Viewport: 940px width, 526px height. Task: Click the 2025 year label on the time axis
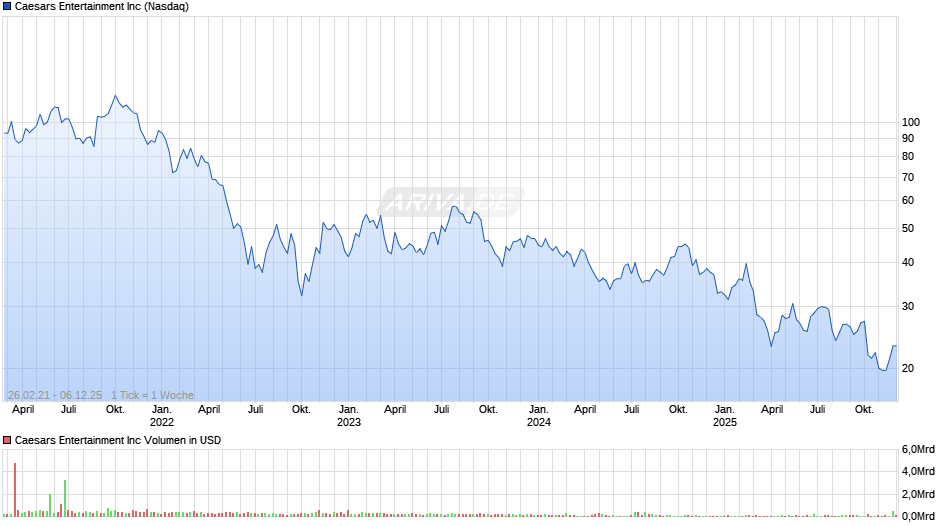pos(724,422)
